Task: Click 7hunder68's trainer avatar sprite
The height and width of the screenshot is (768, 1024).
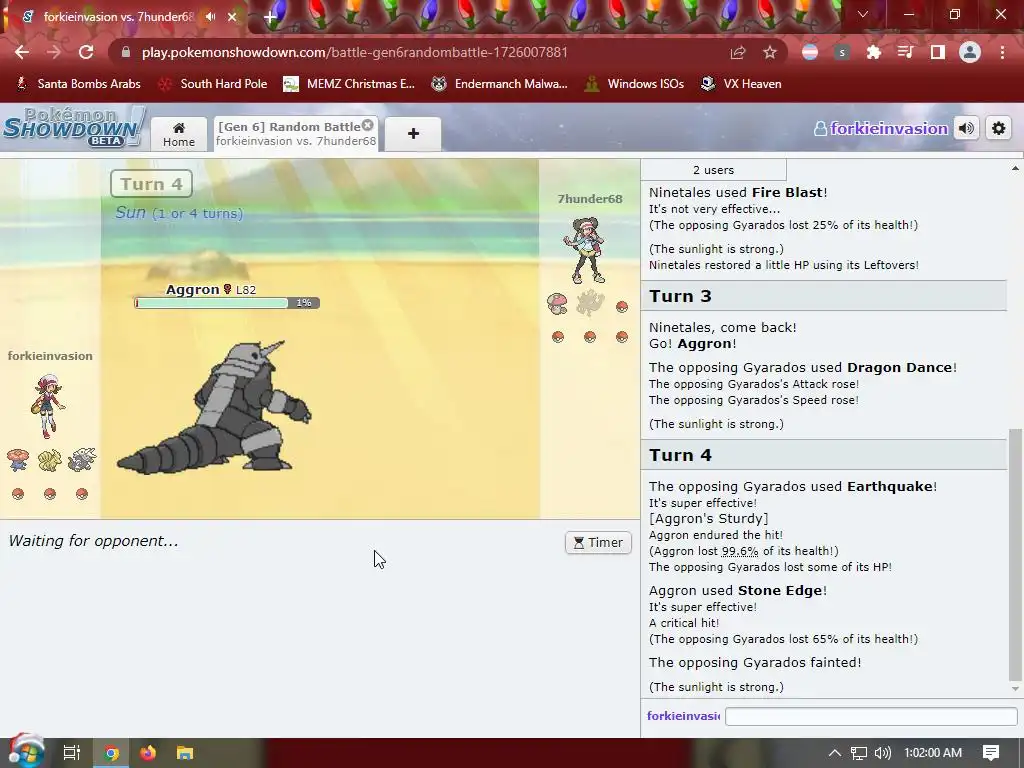Action: pyautogui.click(x=585, y=251)
